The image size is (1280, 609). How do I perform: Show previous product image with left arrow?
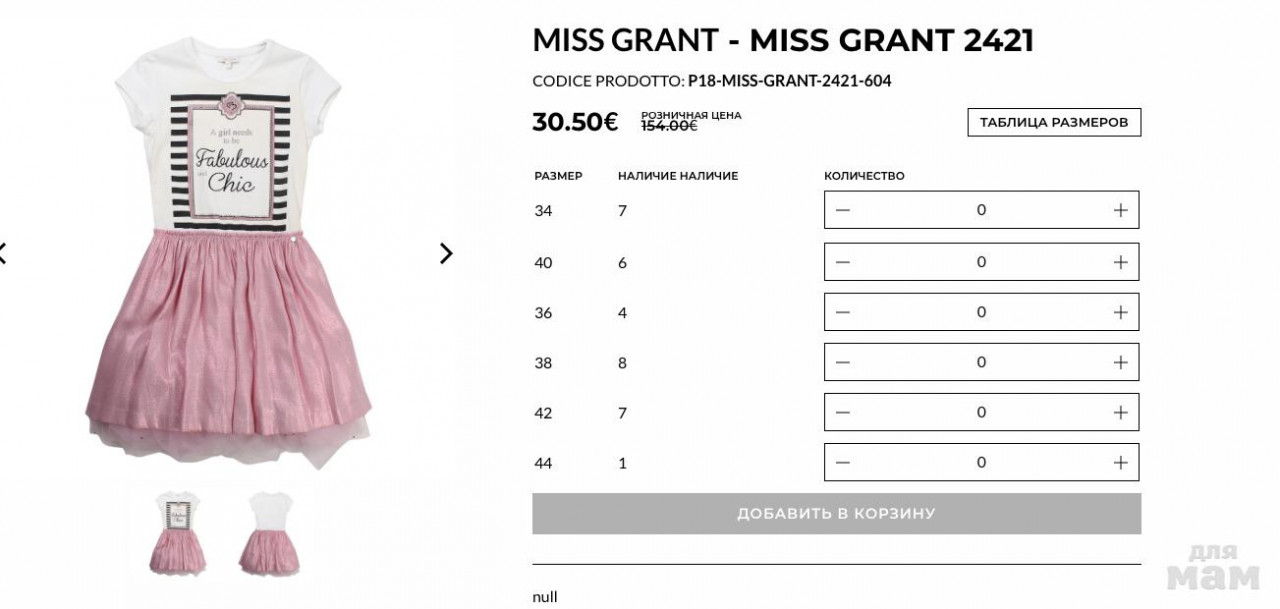pos(3,254)
